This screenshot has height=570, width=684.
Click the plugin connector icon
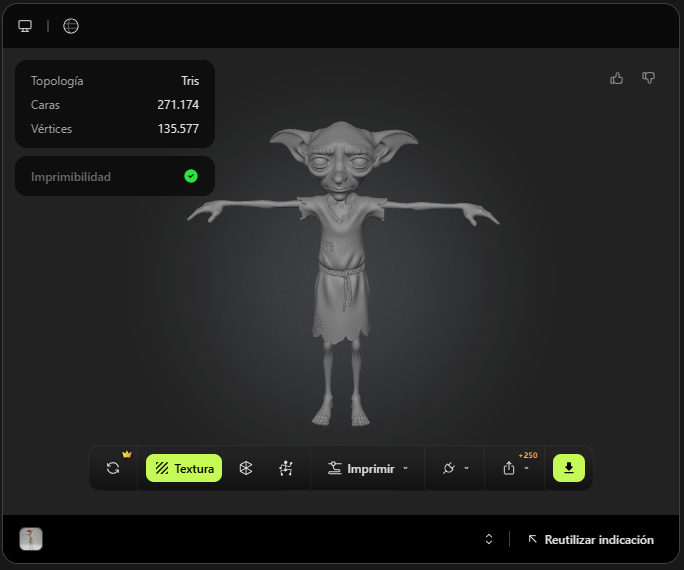[448, 468]
